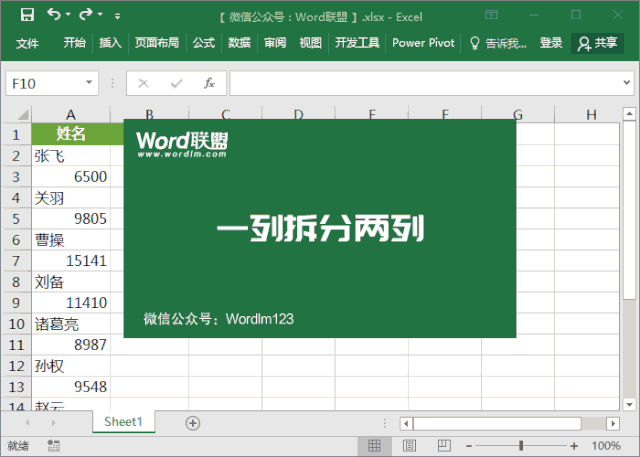Click the cell containing 刘备
Image resolution: width=640 pixels, height=457 pixels.
pyautogui.click(x=71, y=282)
